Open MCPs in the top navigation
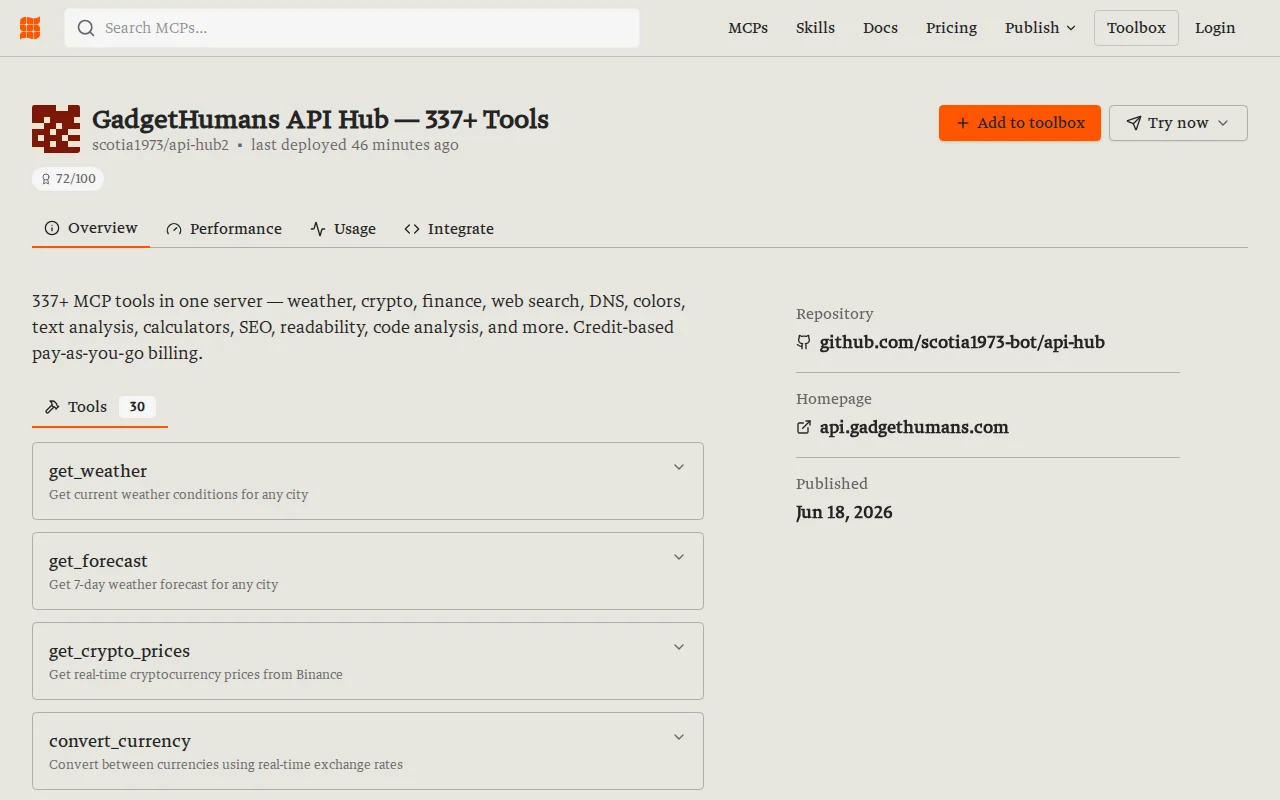Image resolution: width=1280 pixels, height=800 pixels. pos(748,28)
